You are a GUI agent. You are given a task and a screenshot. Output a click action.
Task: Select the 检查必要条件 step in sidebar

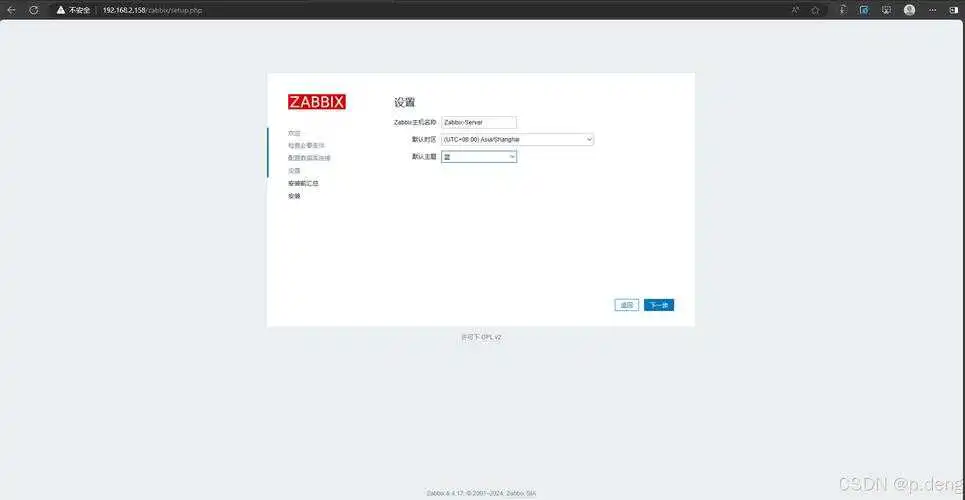(x=306, y=145)
